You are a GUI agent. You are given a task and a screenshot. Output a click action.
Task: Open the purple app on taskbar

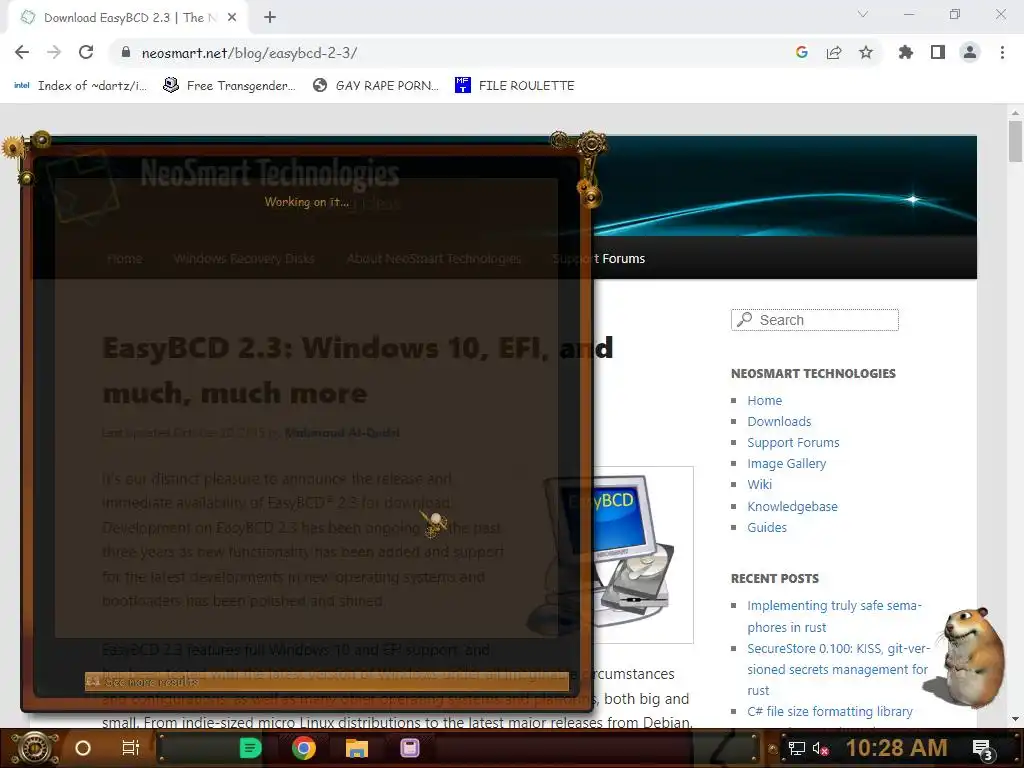pos(409,748)
